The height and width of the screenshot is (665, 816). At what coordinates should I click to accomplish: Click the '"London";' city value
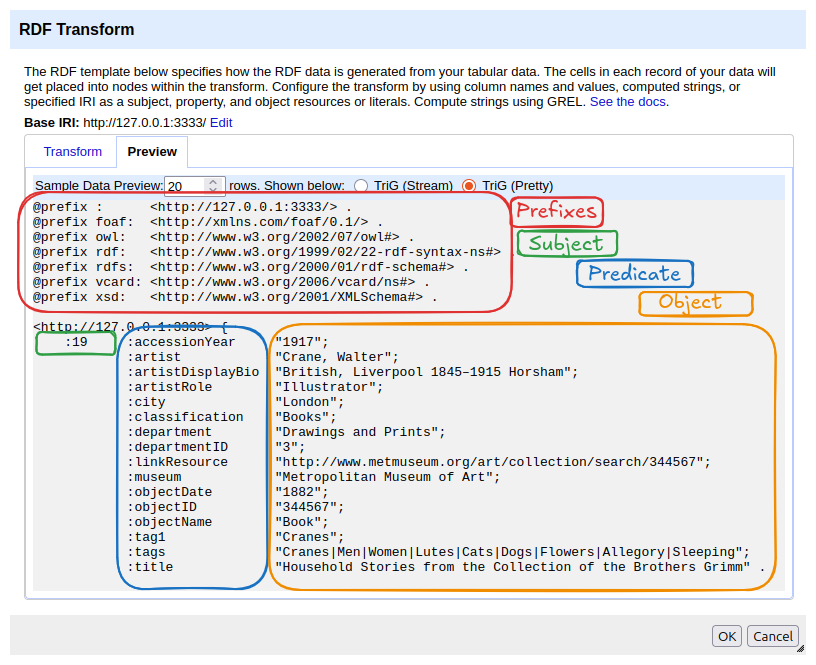(x=310, y=402)
